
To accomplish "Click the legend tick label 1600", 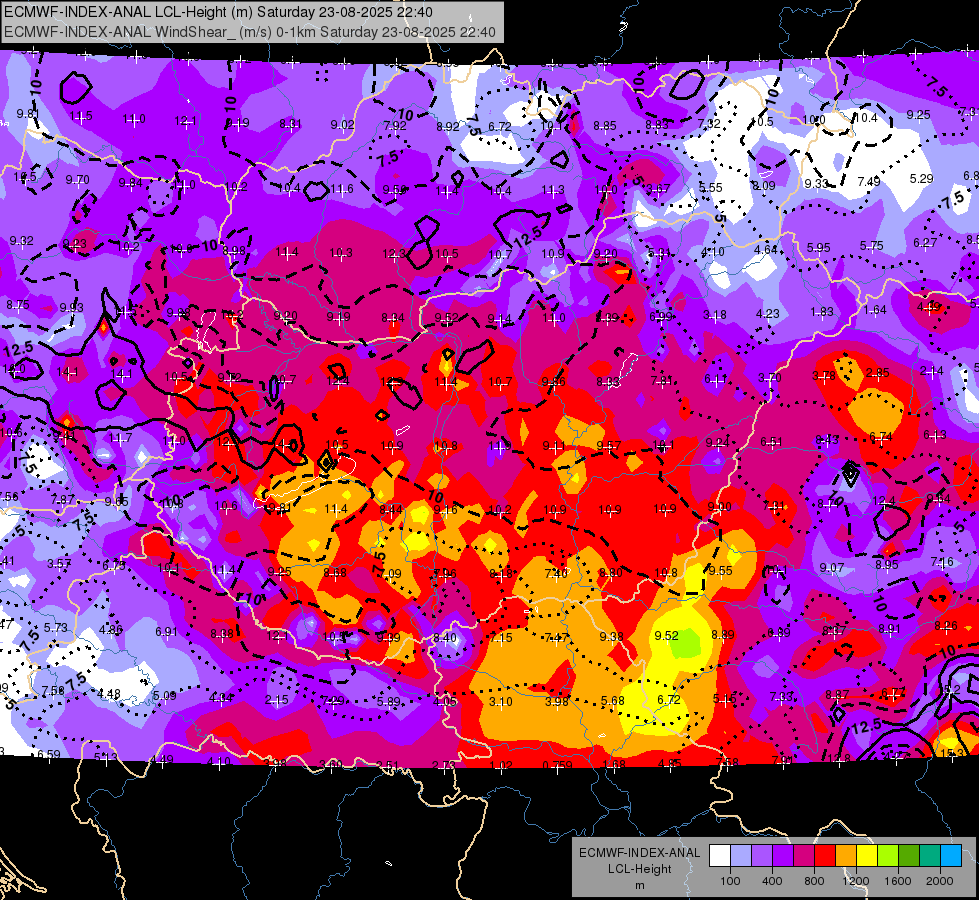I will [898, 881].
